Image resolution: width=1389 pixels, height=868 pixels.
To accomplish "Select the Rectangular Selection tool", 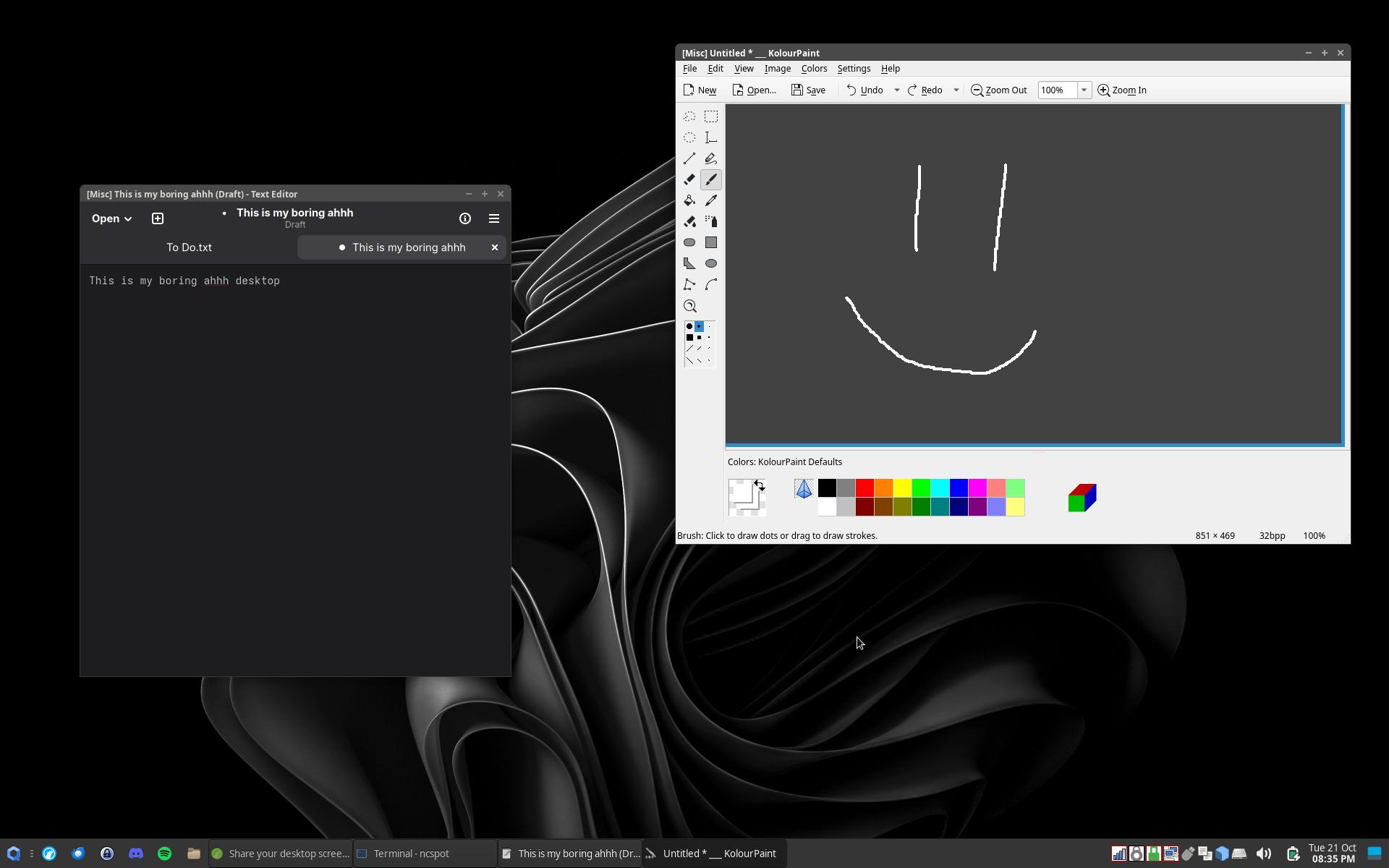I will pyautogui.click(x=711, y=116).
